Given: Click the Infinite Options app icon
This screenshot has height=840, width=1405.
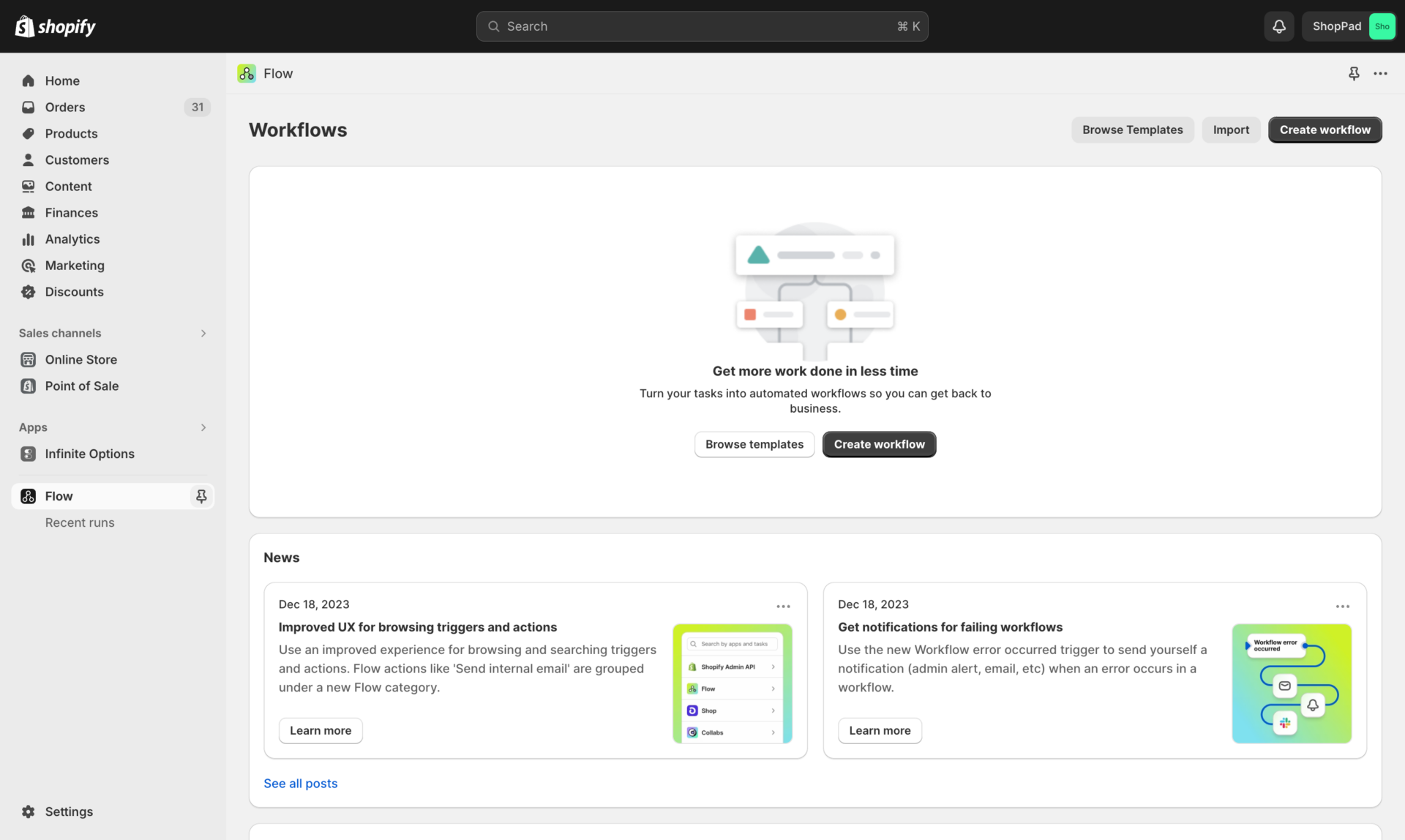Looking at the screenshot, I should [x=28, y=454].
